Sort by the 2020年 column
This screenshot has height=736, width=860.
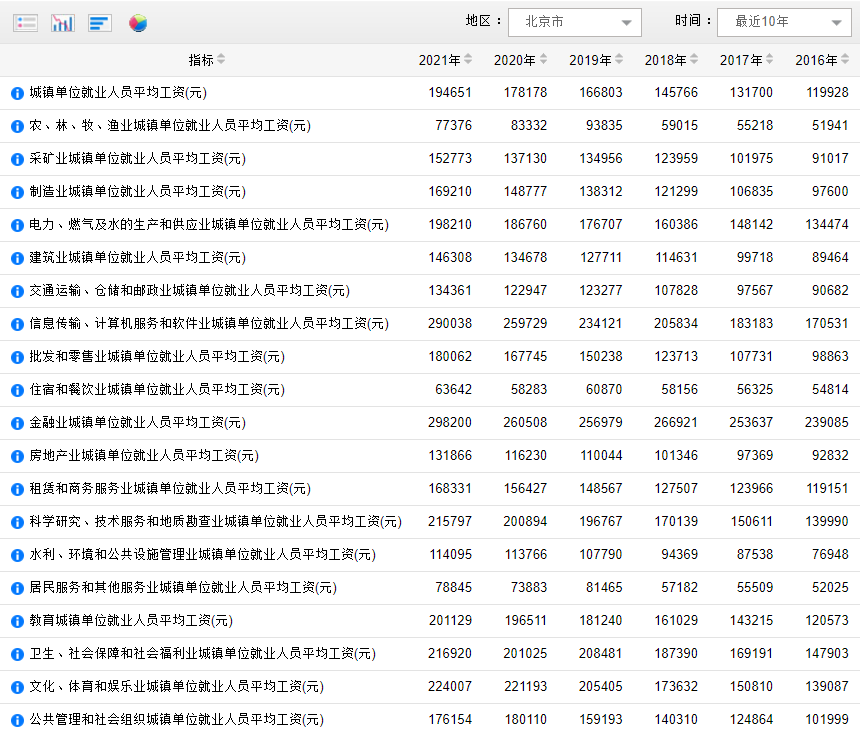543,59
